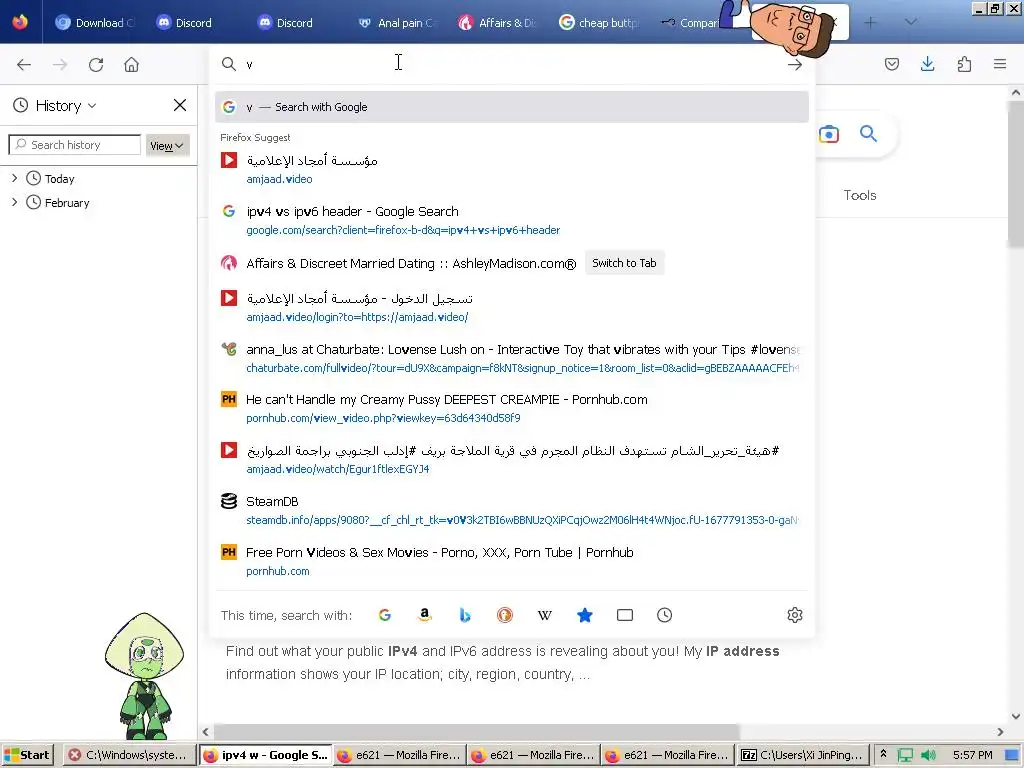Search with Bing one-off icon
The image size is (1024, 768).
pos(464,615)
